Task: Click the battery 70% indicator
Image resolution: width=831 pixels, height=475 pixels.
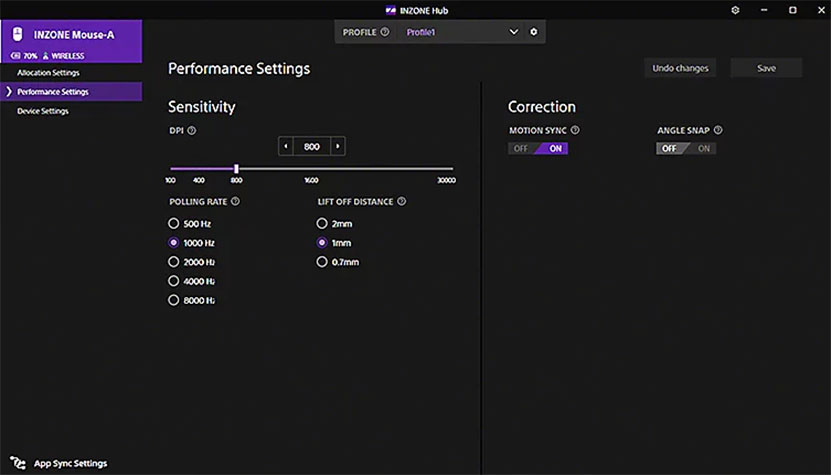Action: click(x=24, y=56)
